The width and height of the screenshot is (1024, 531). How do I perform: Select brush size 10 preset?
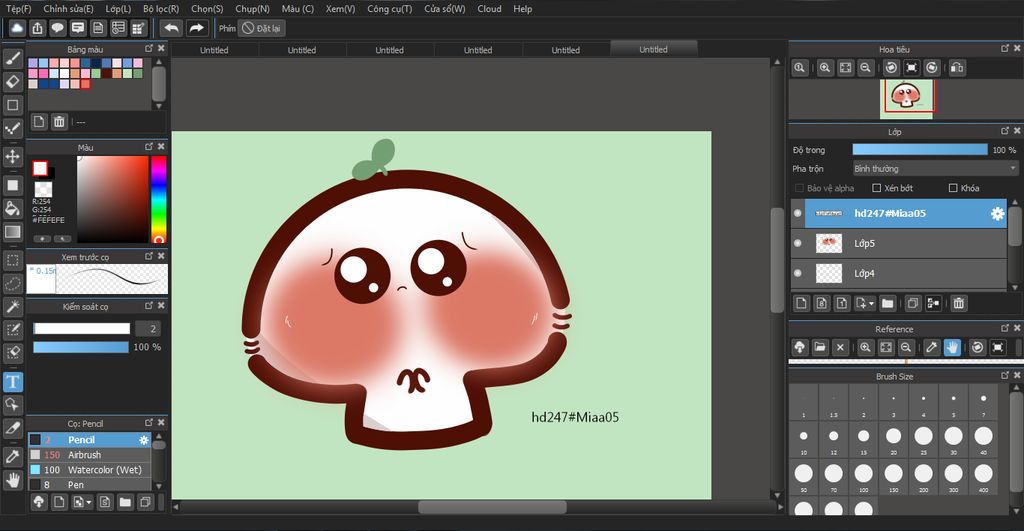(803, 439)
